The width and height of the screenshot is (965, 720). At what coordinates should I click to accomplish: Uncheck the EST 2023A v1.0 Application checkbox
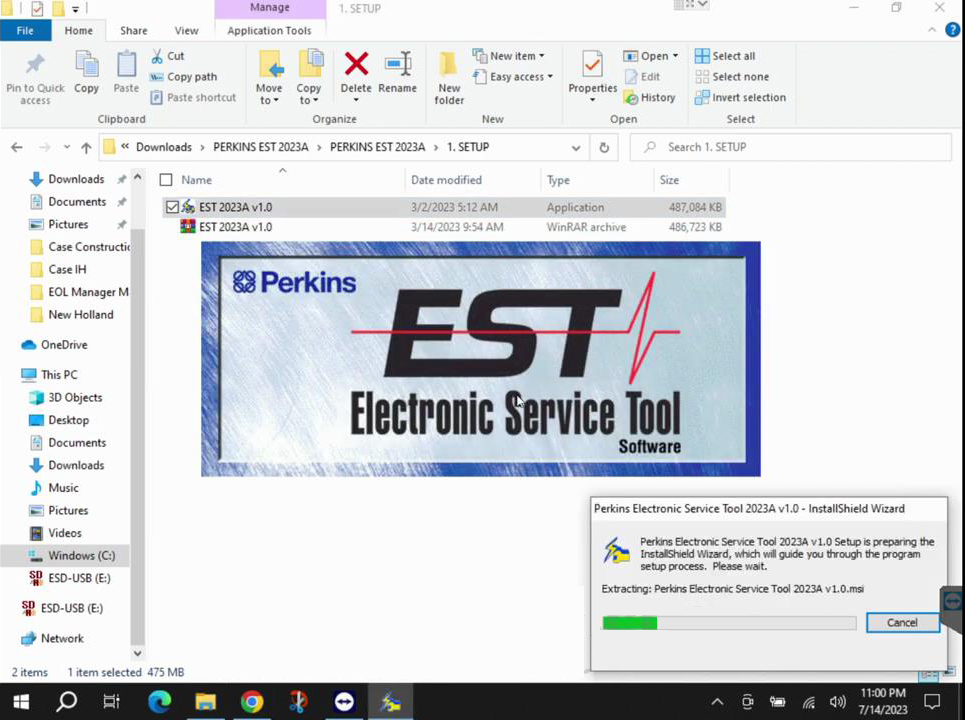[x=172, y=207]
